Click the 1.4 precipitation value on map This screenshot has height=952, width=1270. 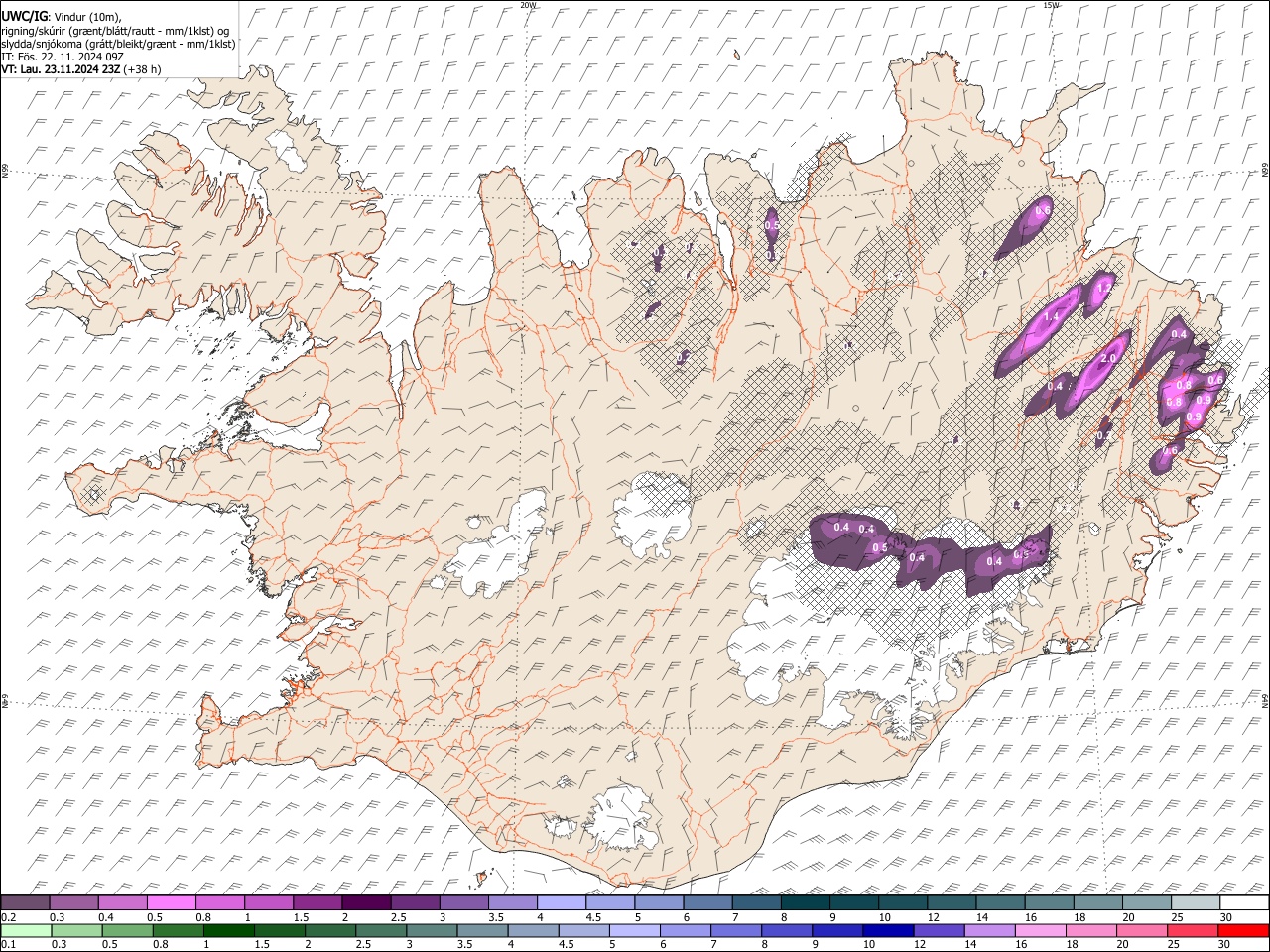[x=1052, y=316]
